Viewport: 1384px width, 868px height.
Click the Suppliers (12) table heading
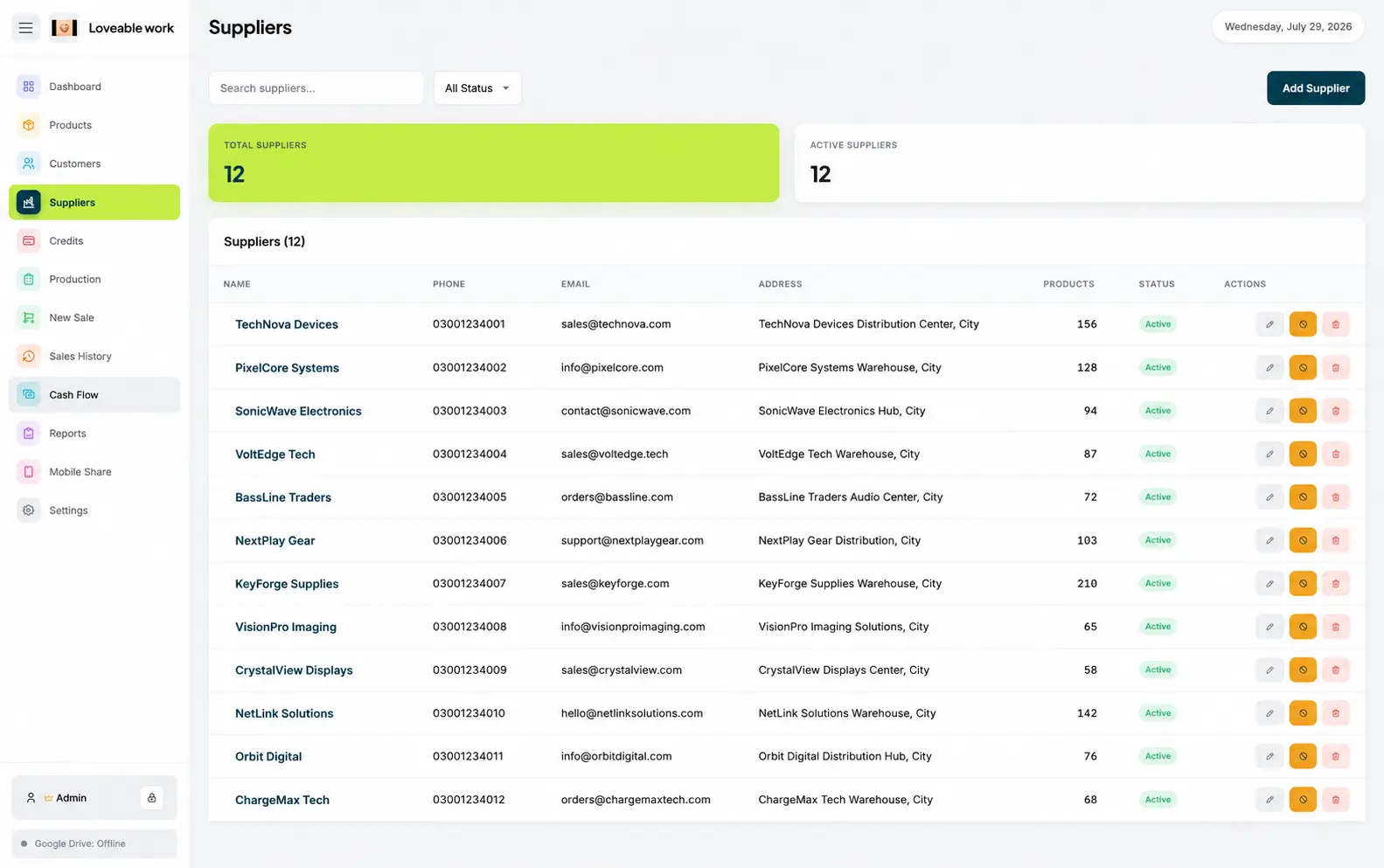[x=264, y=241]
